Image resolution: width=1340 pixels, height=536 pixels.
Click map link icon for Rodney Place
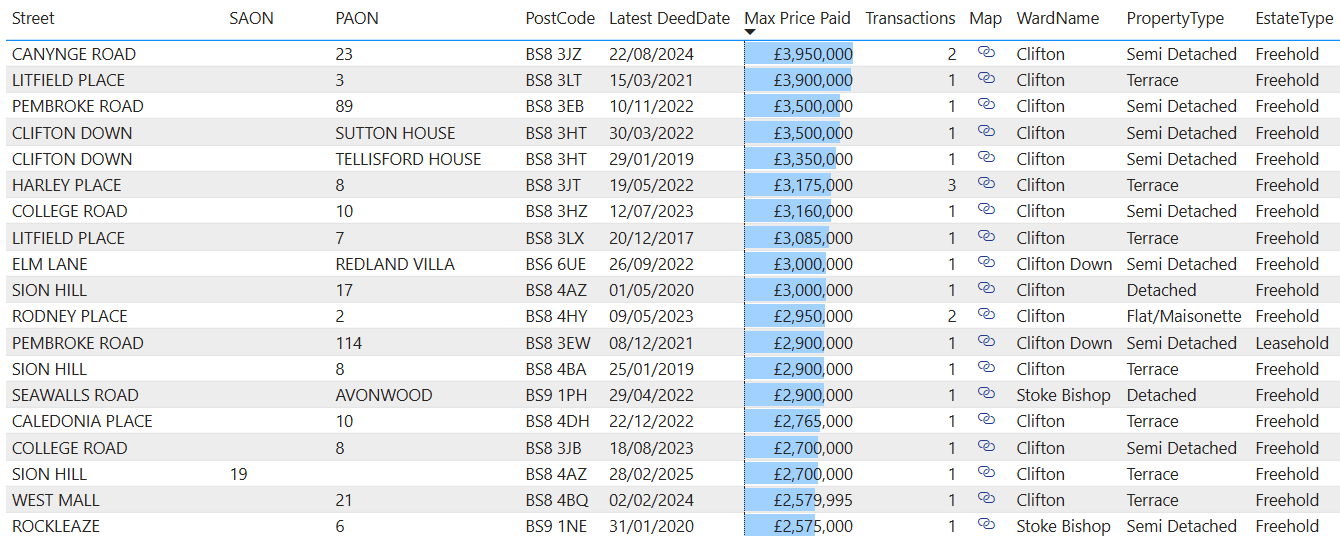click(985, 315)
